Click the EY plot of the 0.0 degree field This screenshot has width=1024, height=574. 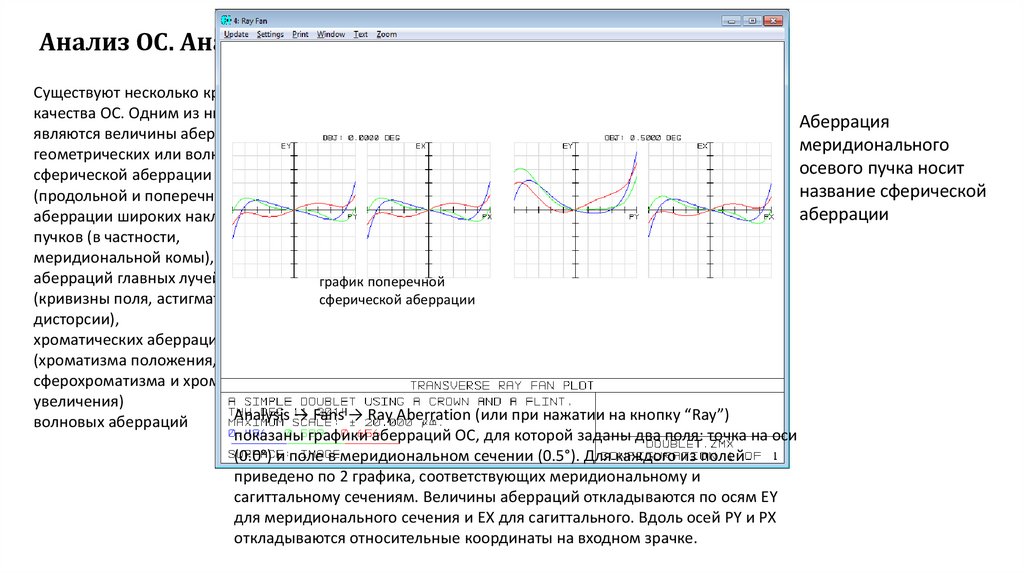294,210
